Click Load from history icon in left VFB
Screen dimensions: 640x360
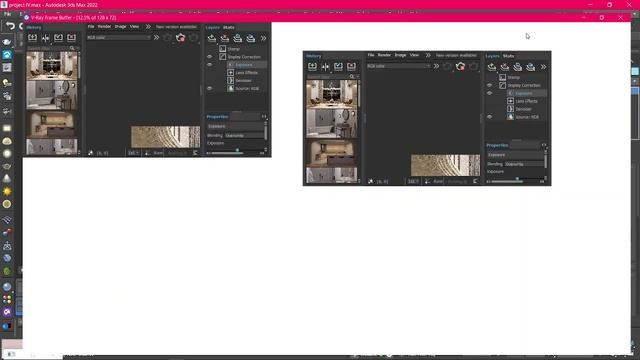(x=58, y=38)
